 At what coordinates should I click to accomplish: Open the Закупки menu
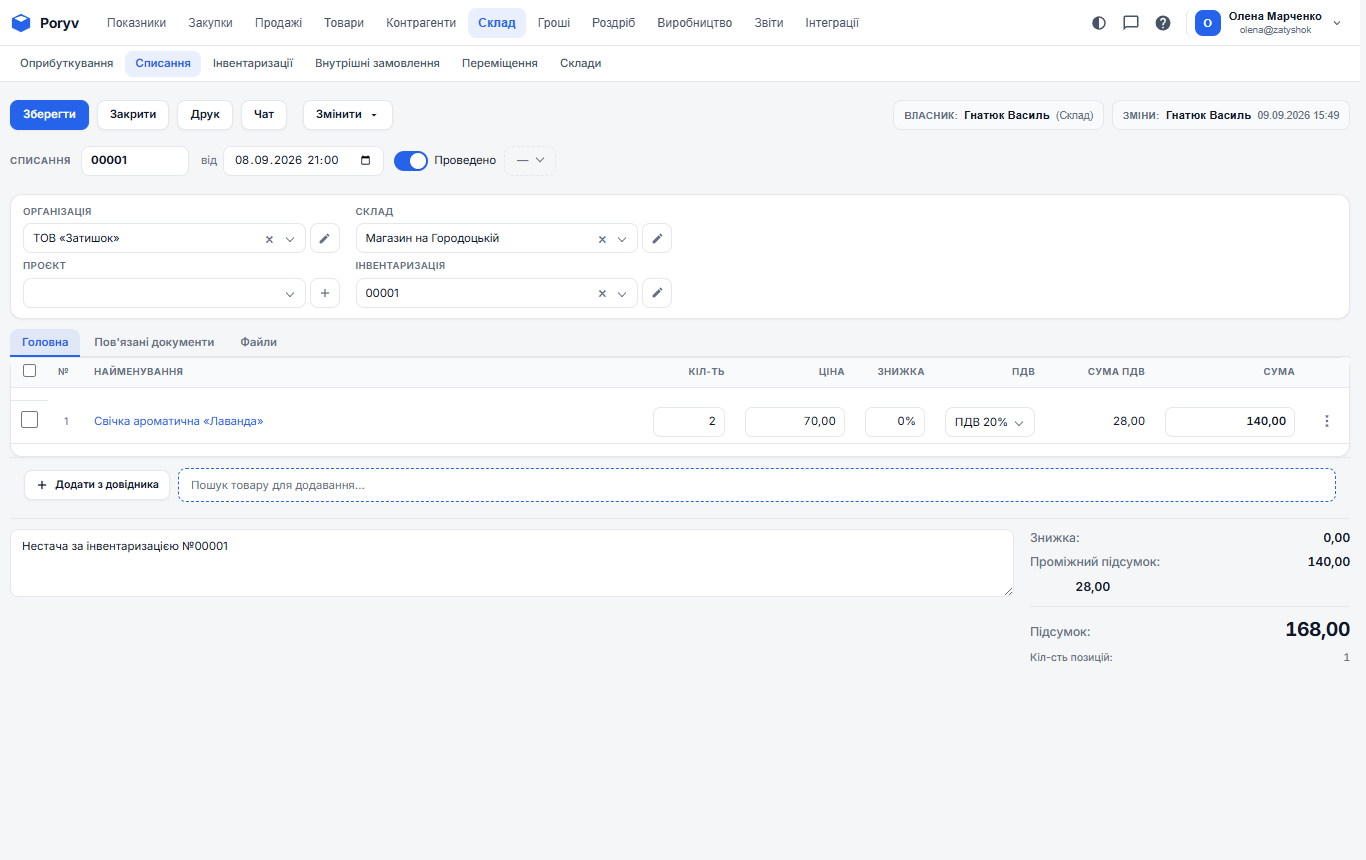[x=210, y=23]
